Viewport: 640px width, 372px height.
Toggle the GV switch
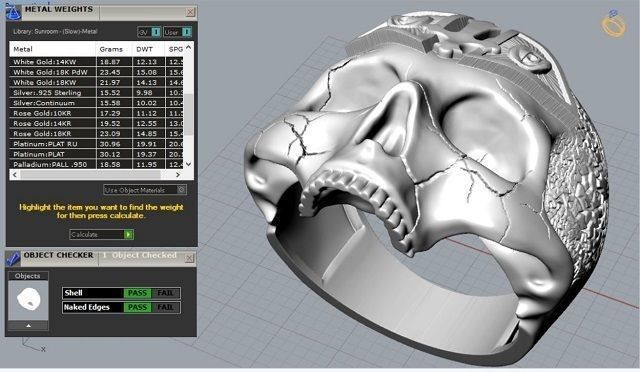[156, 32]
